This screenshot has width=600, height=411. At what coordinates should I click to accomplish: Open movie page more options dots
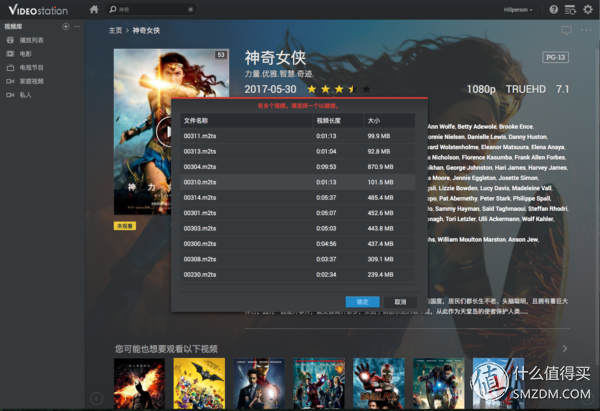click(586, 30)
